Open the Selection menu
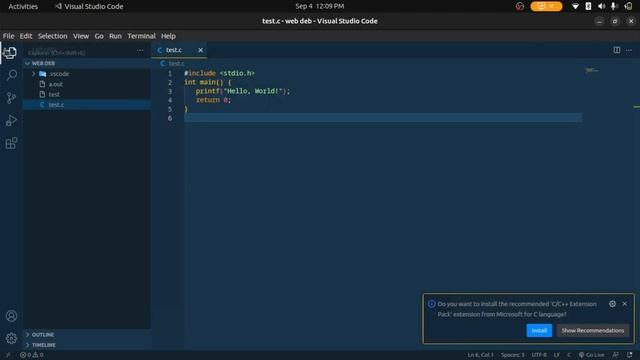 pyautogui.click(x=53, y=36)
